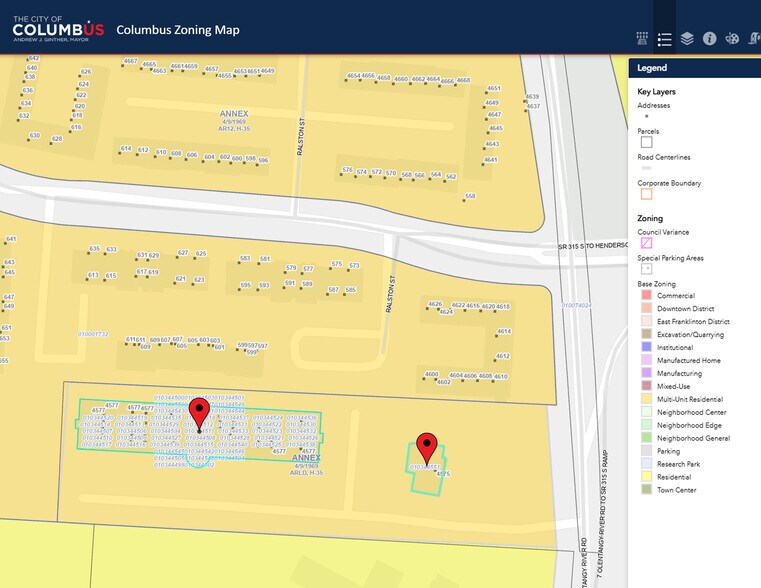Viewport: 761px width, 588px height.
Task: Click the Corporate Boundary legend symbol
Action: tap(646, 194)
